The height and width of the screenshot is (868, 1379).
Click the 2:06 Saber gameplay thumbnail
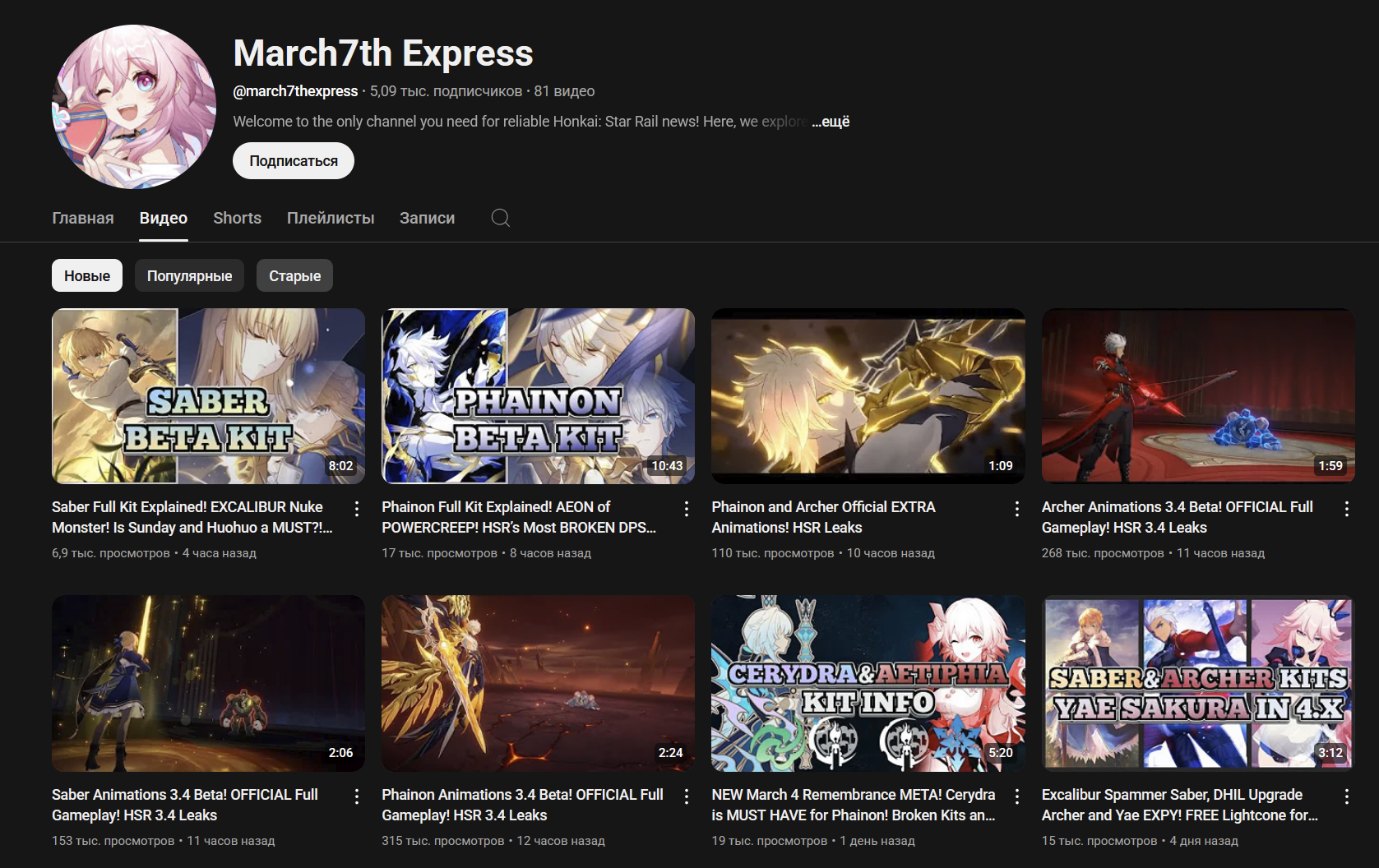point(208,684)
